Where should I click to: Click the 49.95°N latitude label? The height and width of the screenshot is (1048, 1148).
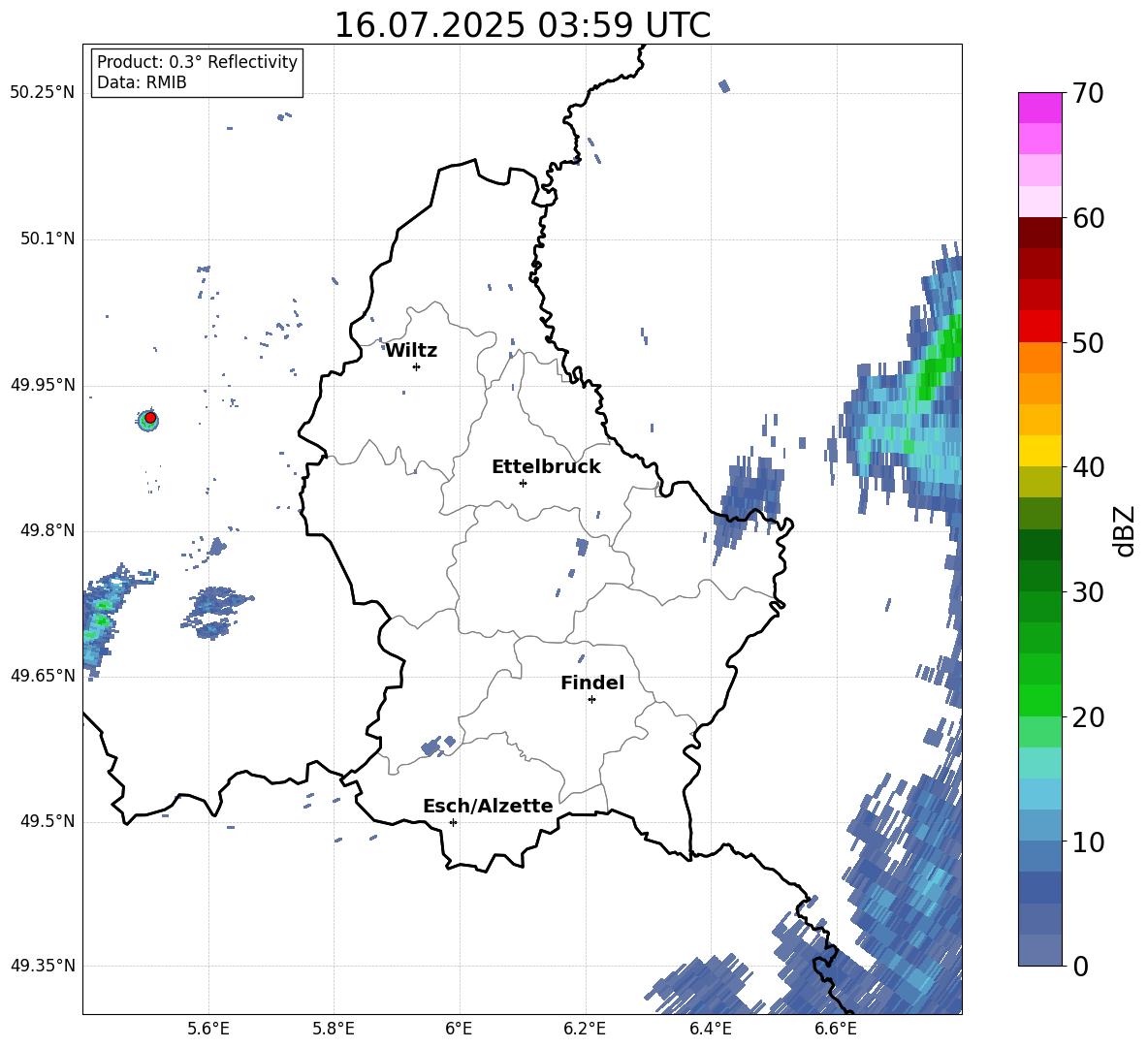[43, 385]
